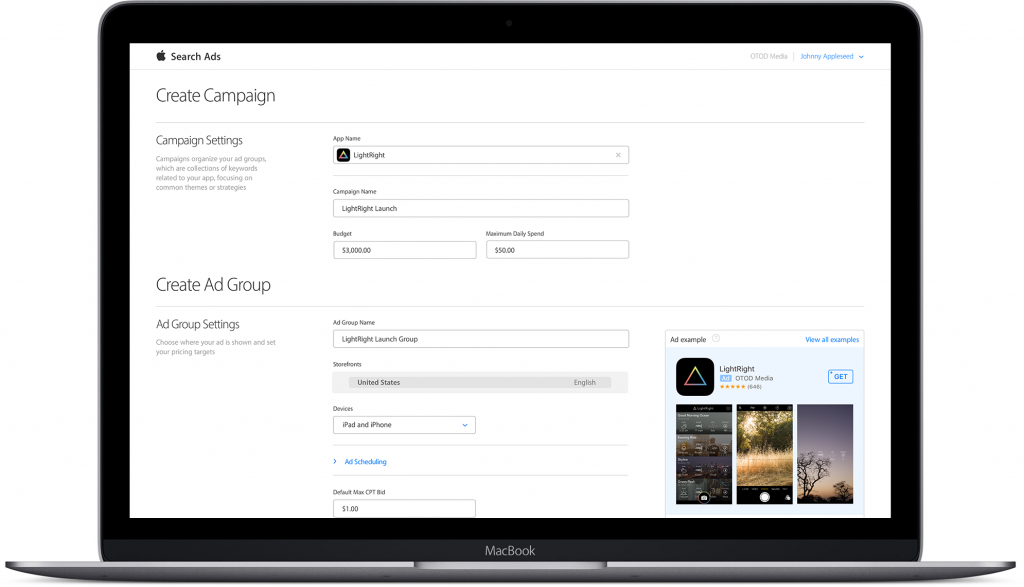
Task: Click the Campaign Name input field
Action: coord(481,208)
